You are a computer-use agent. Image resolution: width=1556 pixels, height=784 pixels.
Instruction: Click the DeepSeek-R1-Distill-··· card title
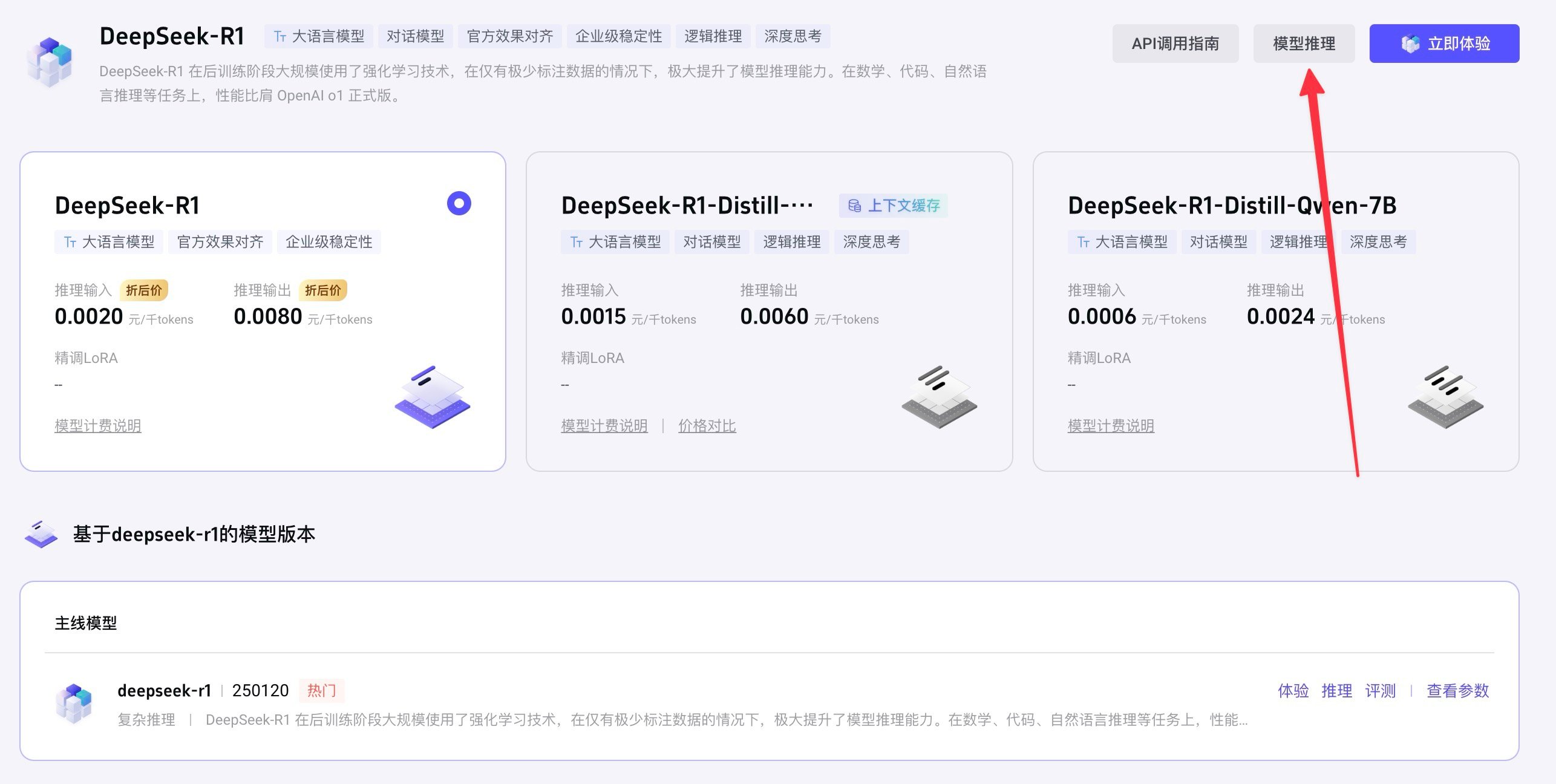[x=687, y=206]
